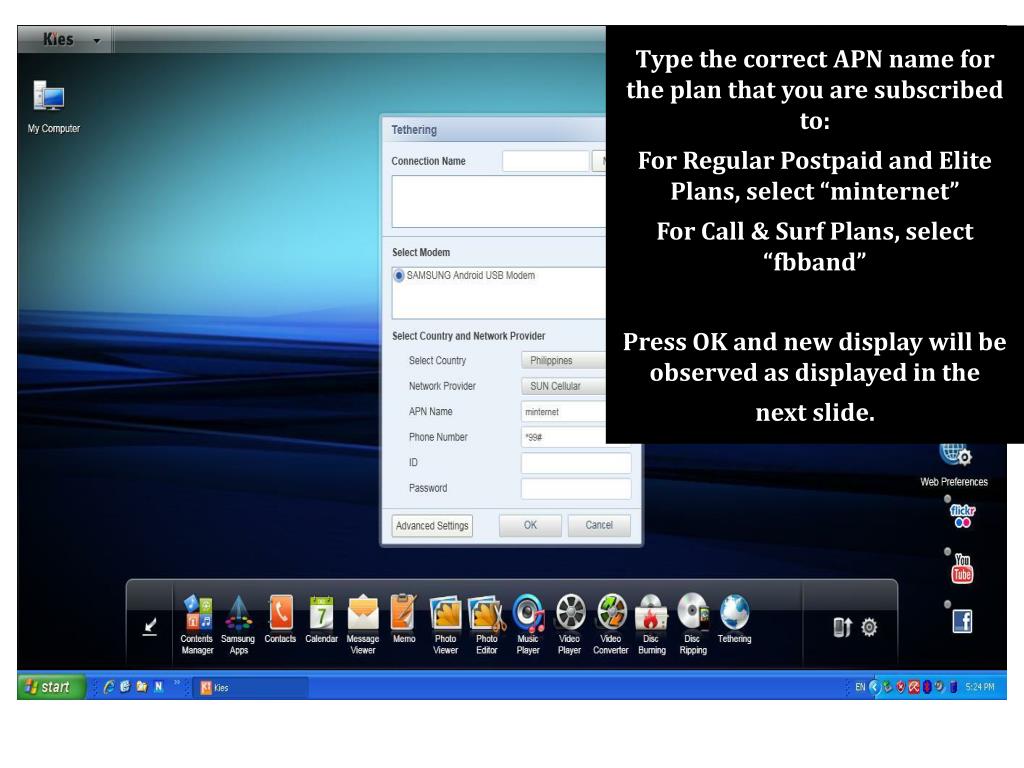Launch Message Viewer from the dock
This screenshot has width=1024, height=768.
coord(363,623)
